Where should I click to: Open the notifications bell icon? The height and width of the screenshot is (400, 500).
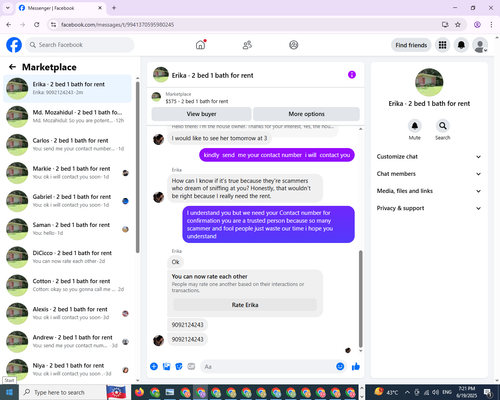coord(461,45)
